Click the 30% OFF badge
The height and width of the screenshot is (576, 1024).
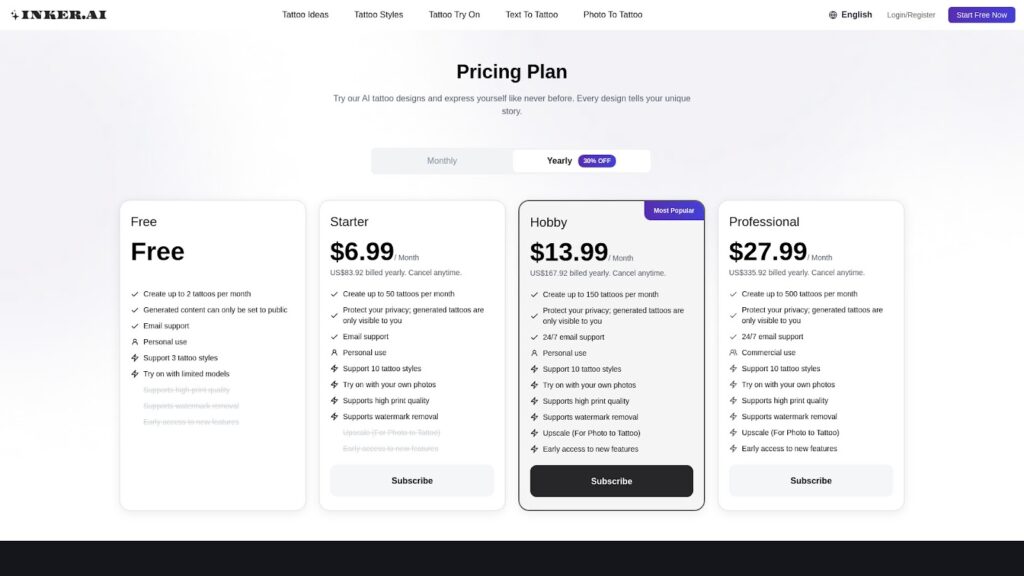point(597,161)
